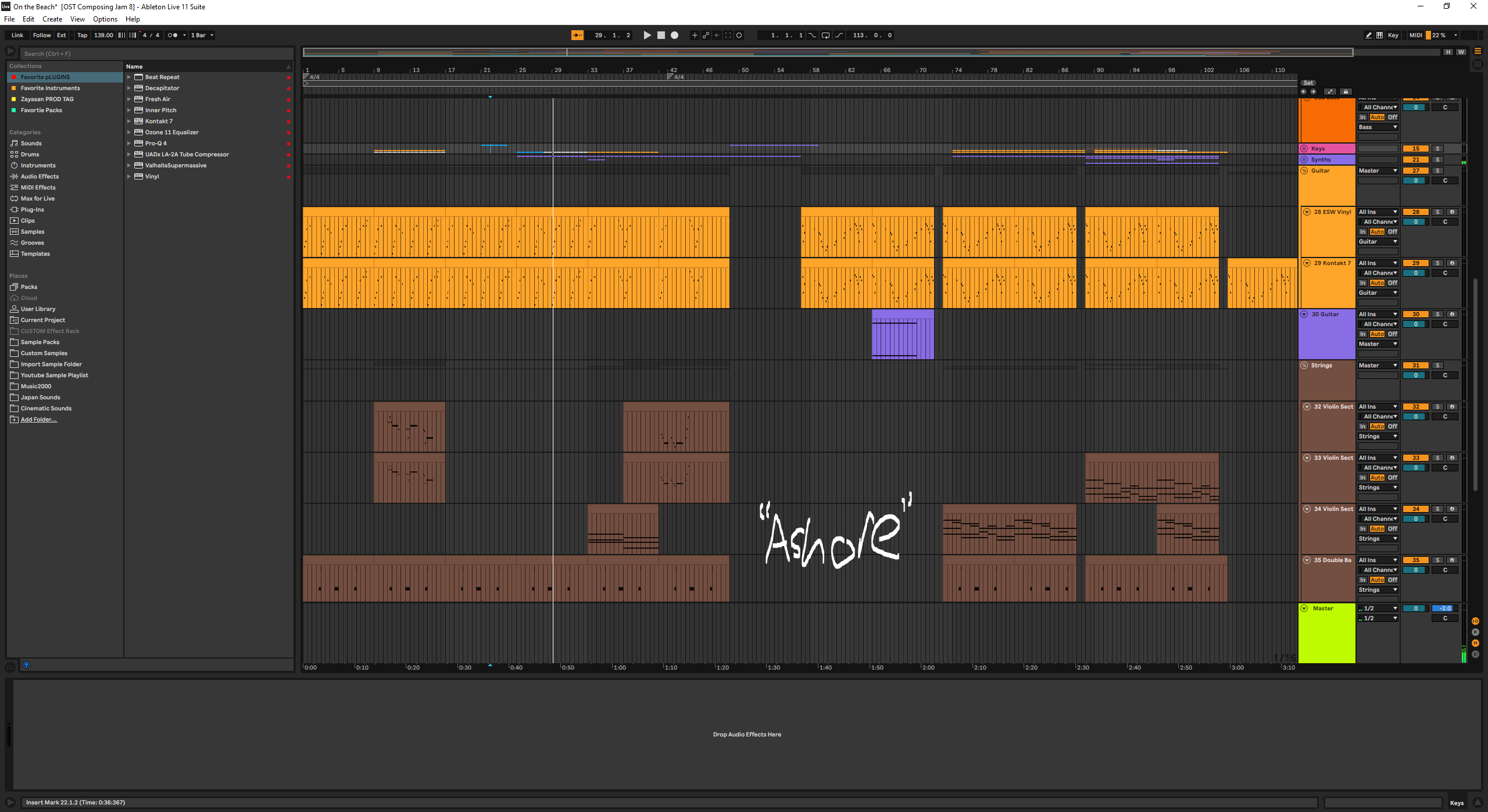Click the Stop button in transport

661,35
